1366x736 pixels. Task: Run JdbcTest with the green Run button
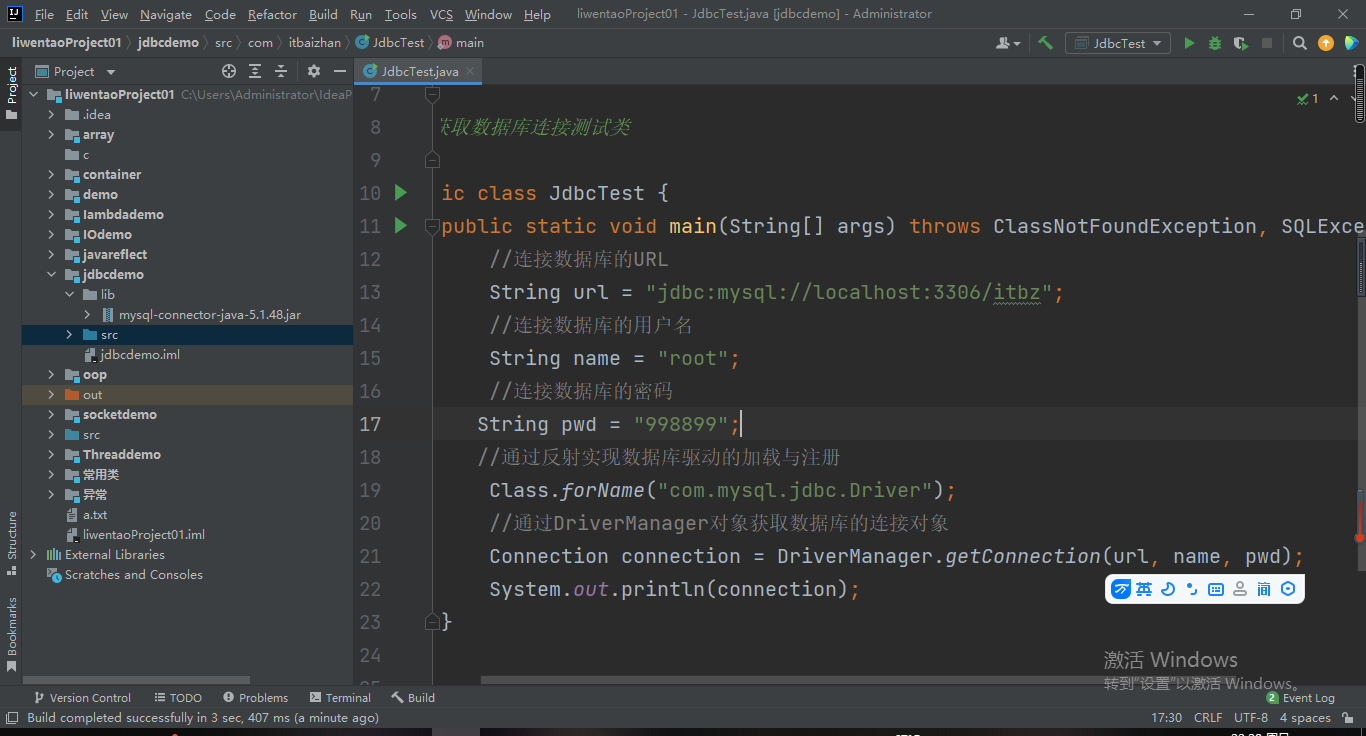(x=1189, y=43)
